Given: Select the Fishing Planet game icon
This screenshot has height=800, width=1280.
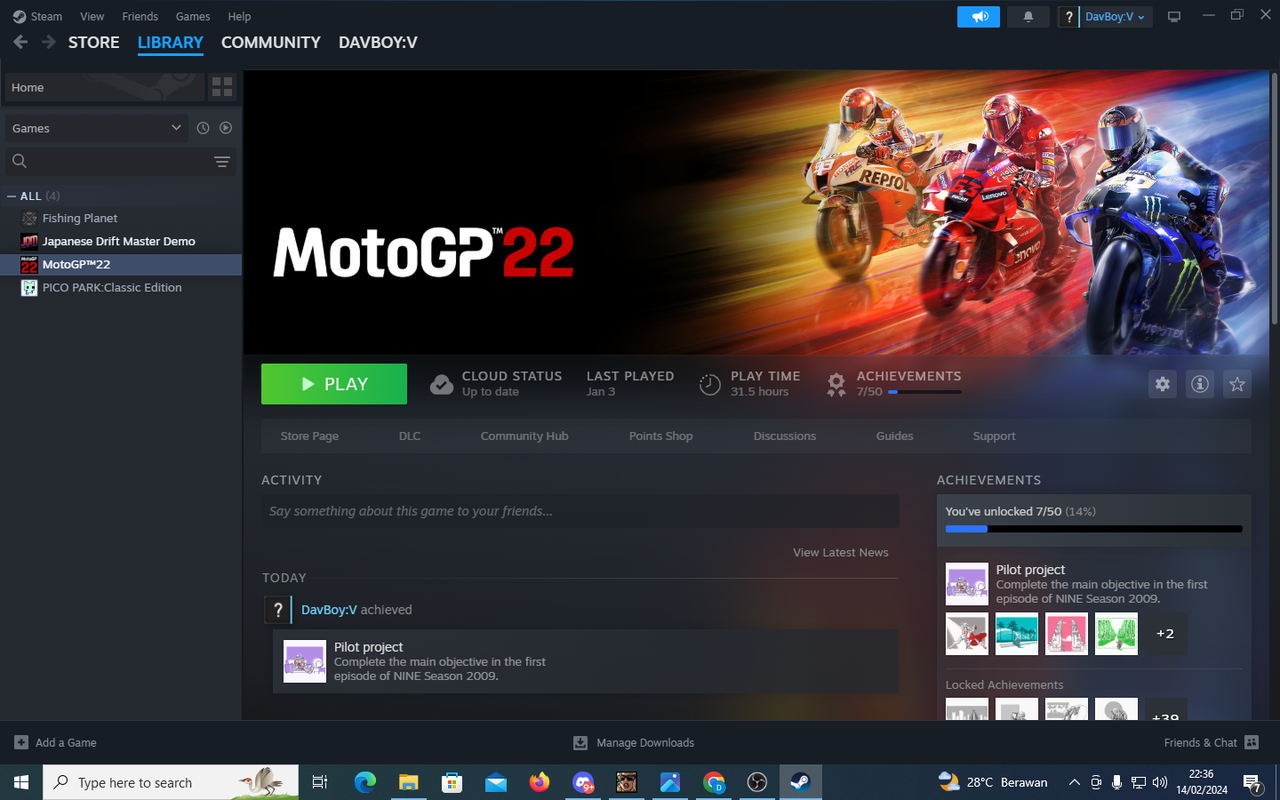Looking at the screenshot, I should coord(29,218).
